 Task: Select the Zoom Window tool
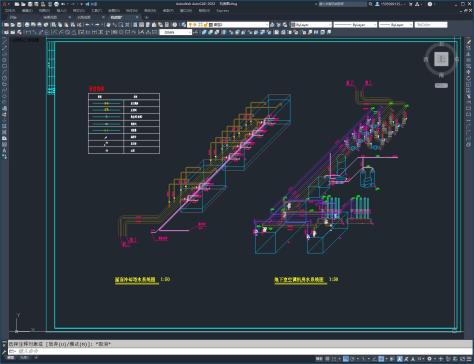[121, 25]
